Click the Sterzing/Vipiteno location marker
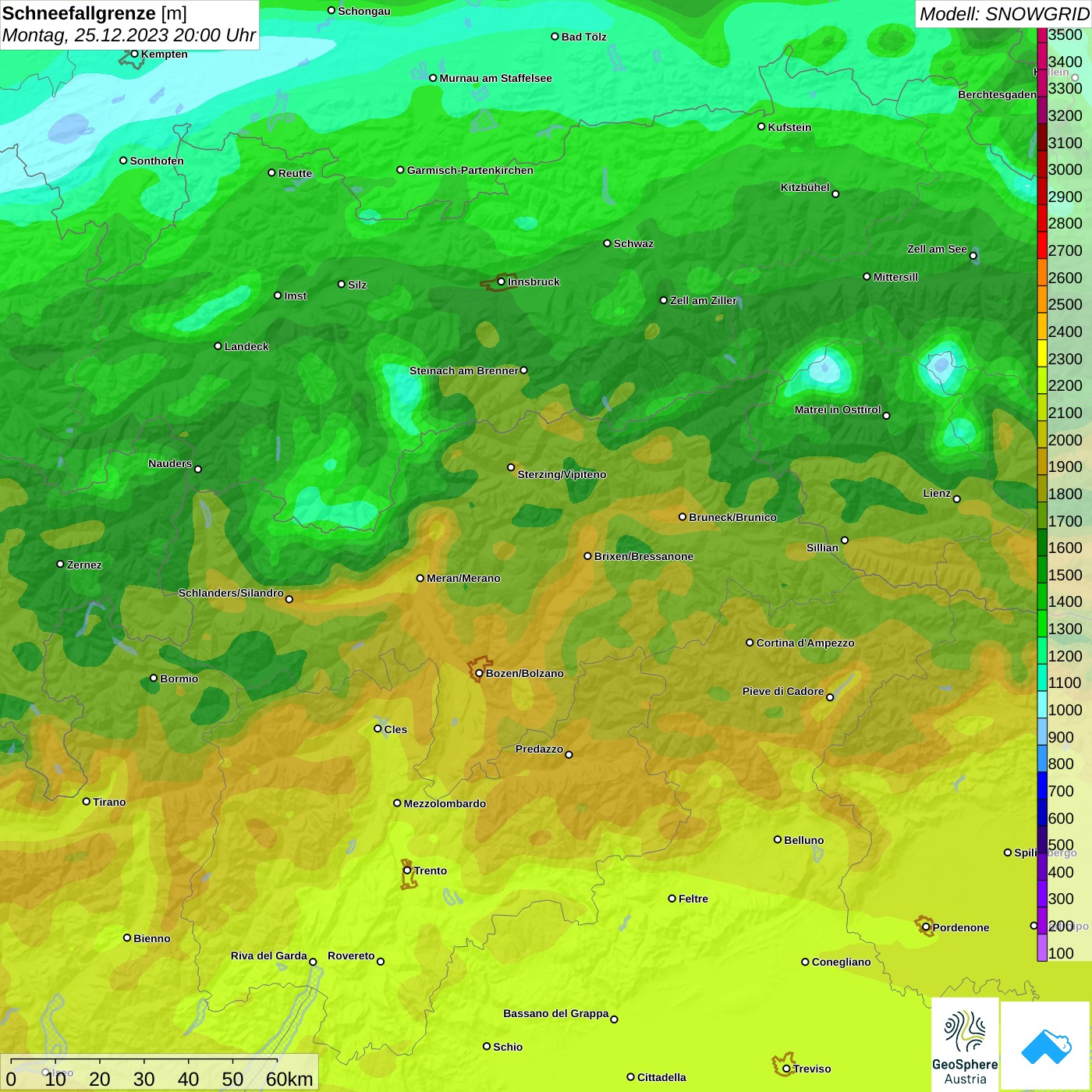 [511, 467]
